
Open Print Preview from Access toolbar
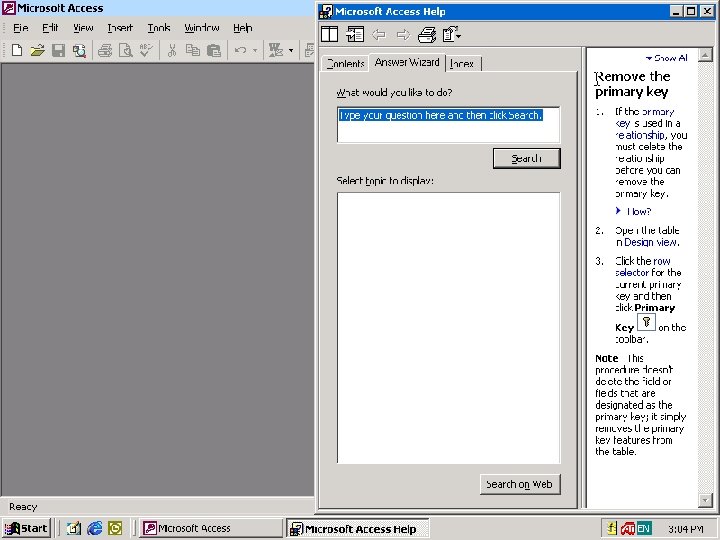coord(125,50)
